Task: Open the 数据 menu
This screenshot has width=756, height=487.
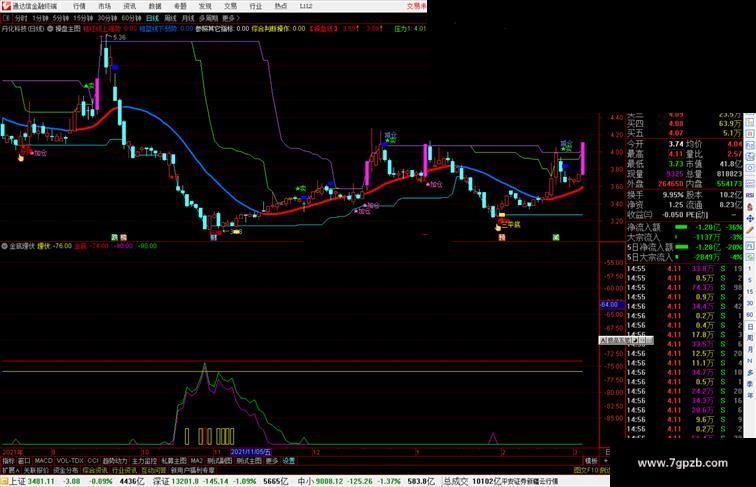Action: coord(155,6)
